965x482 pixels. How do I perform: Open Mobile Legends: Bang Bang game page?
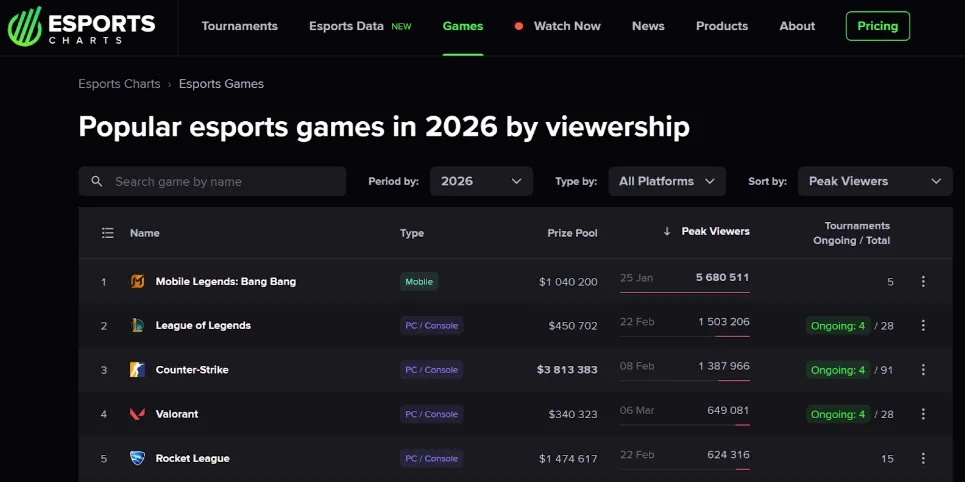[x=226, y=281]
